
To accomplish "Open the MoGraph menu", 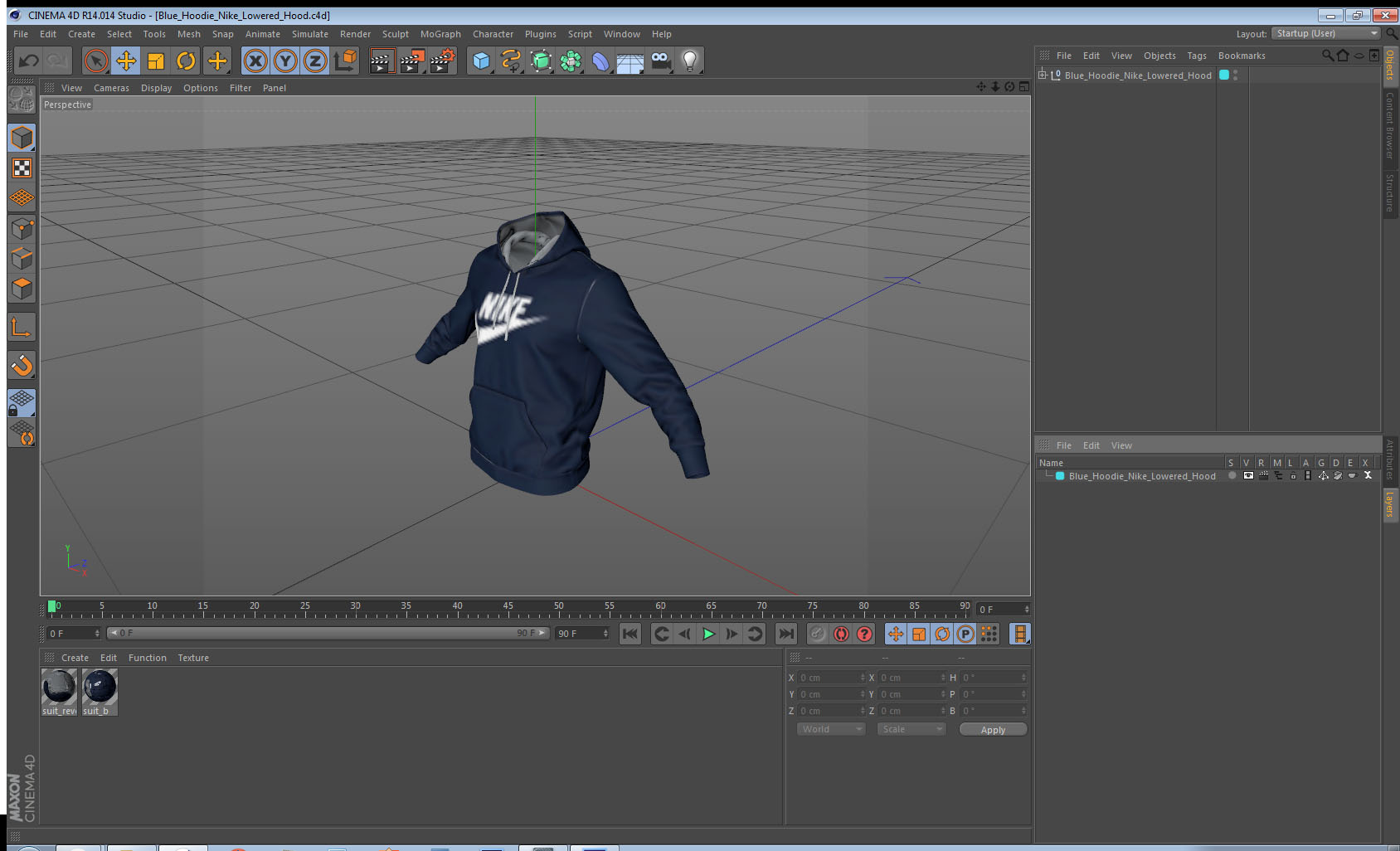I will pos(440,34).
